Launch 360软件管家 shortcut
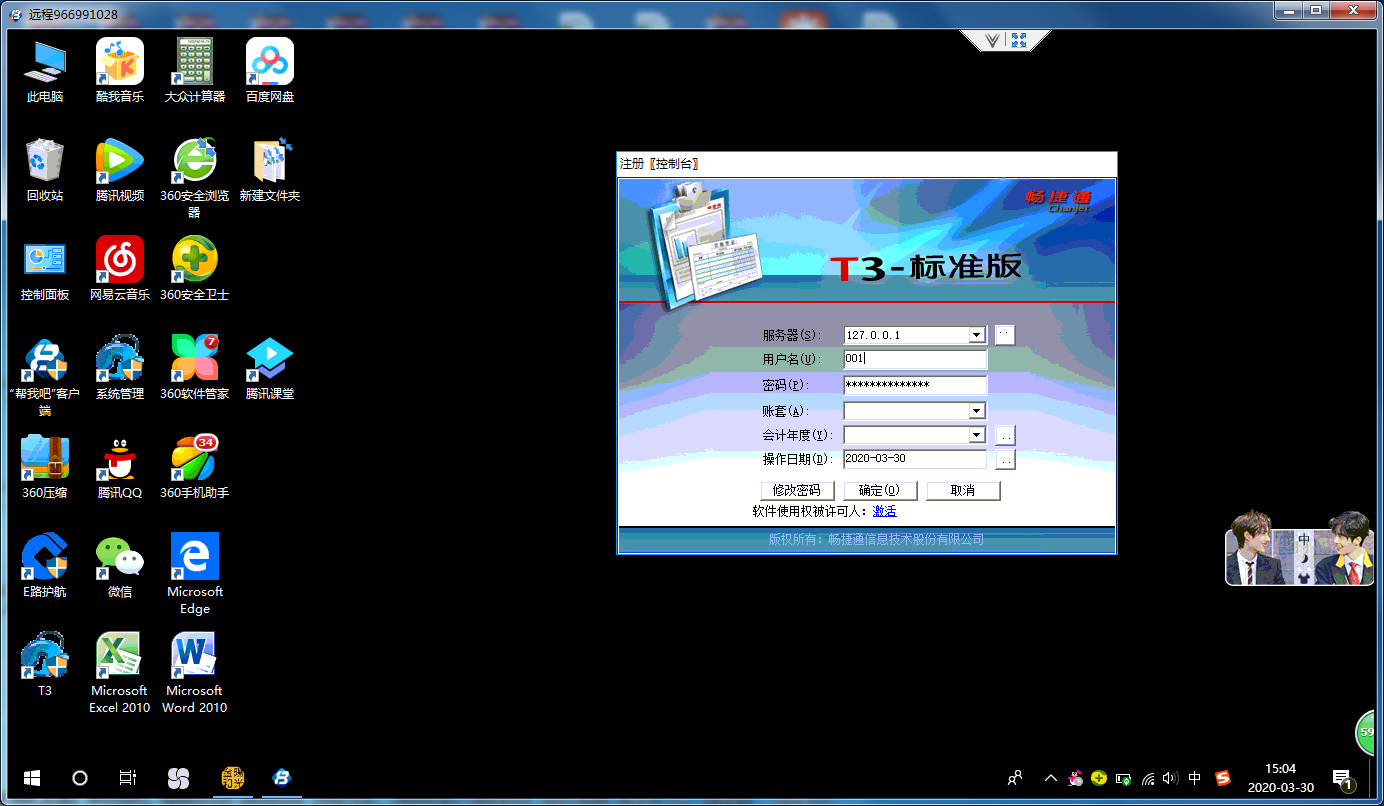Screen dimensions: 1384x806 click(195, 367)
